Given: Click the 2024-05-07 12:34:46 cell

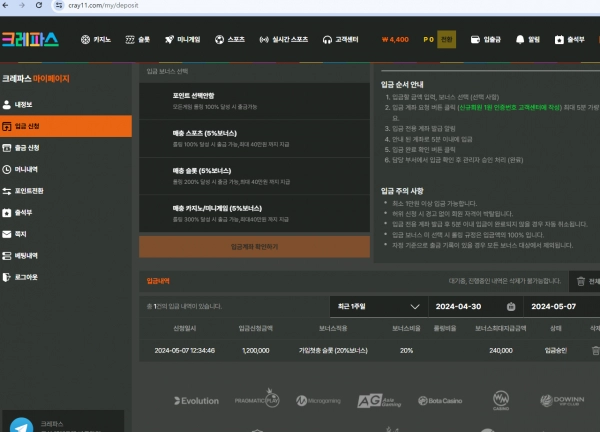Looking at the screenshot, I should pos(184,350).
